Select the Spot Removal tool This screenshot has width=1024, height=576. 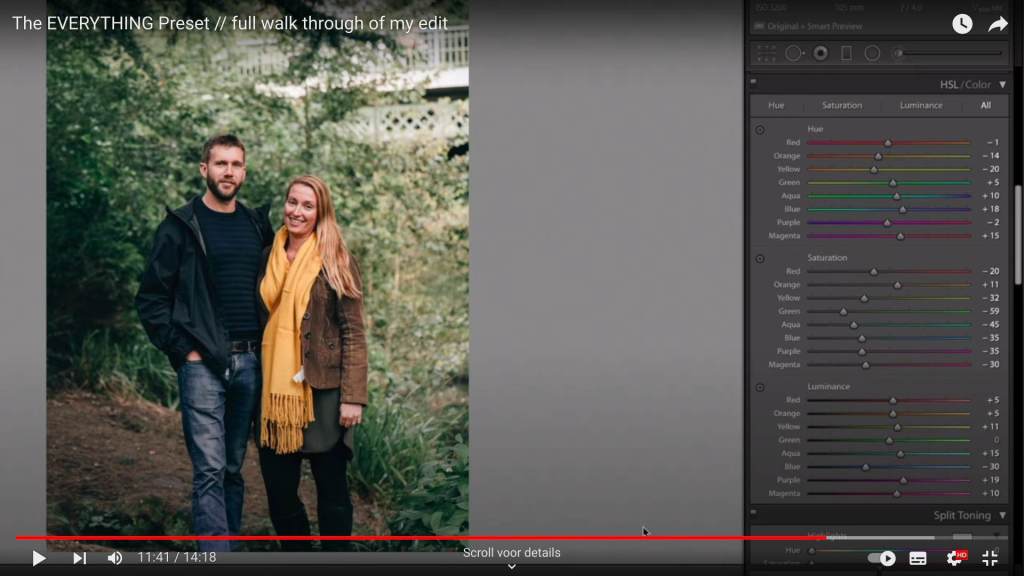(794, 54)
